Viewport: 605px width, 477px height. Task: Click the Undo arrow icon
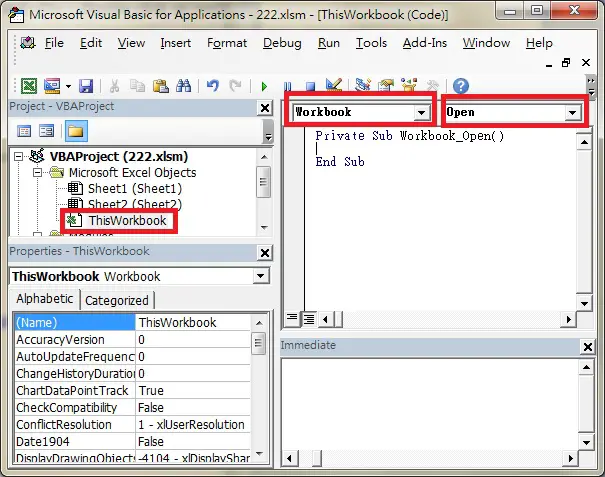click(x=213, y=86)
